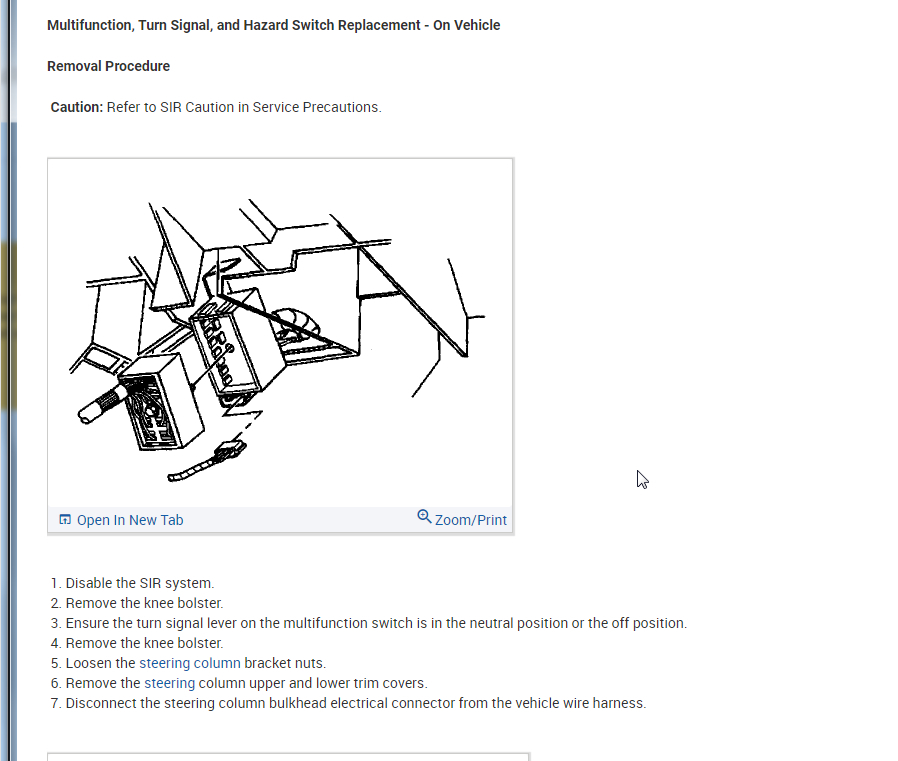Image resolution: width=898 pixels, height=761 pixels.
Task: Click the next image frame at page bottom
Action: [289, 757]
